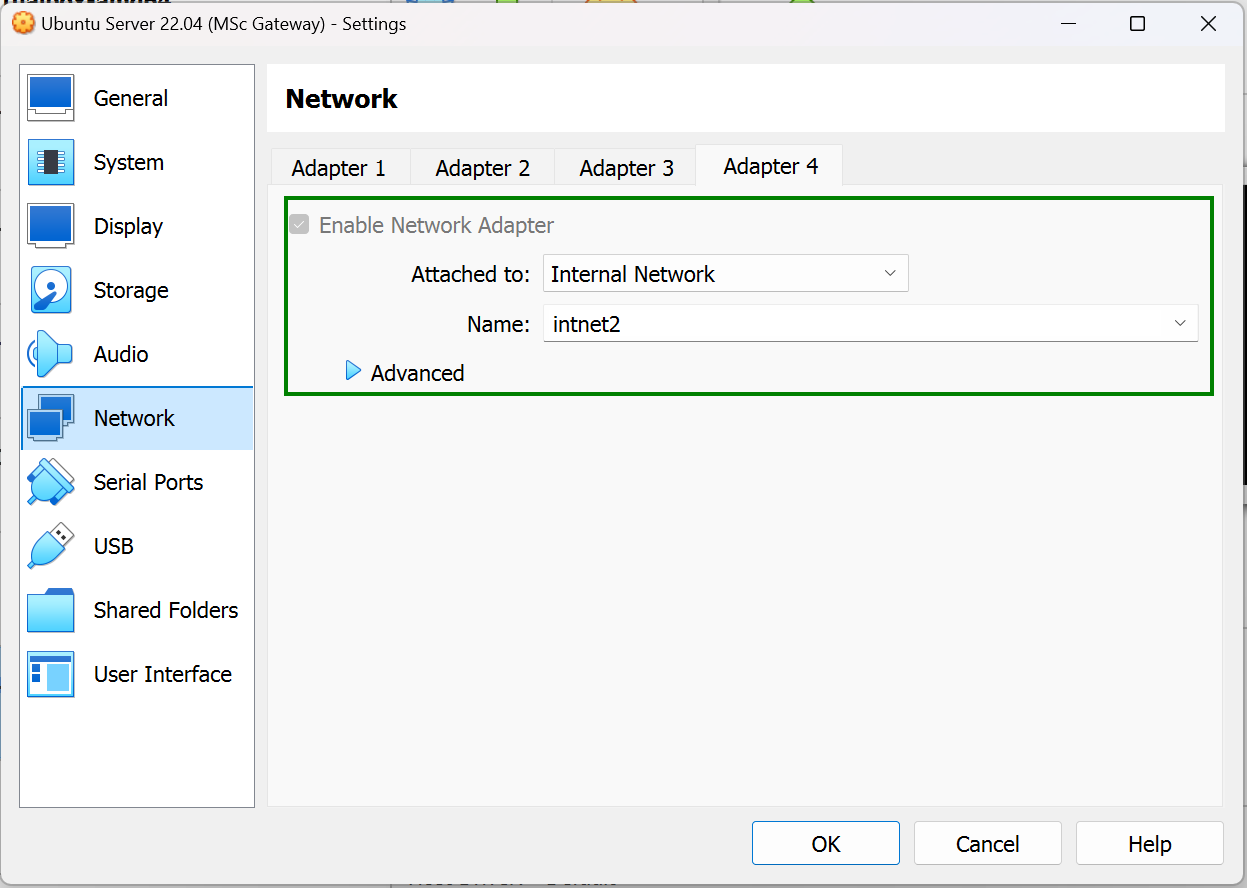Click the Help button
The height and width of the screenshot is (888, 1247).
(x=1150, y=843)
